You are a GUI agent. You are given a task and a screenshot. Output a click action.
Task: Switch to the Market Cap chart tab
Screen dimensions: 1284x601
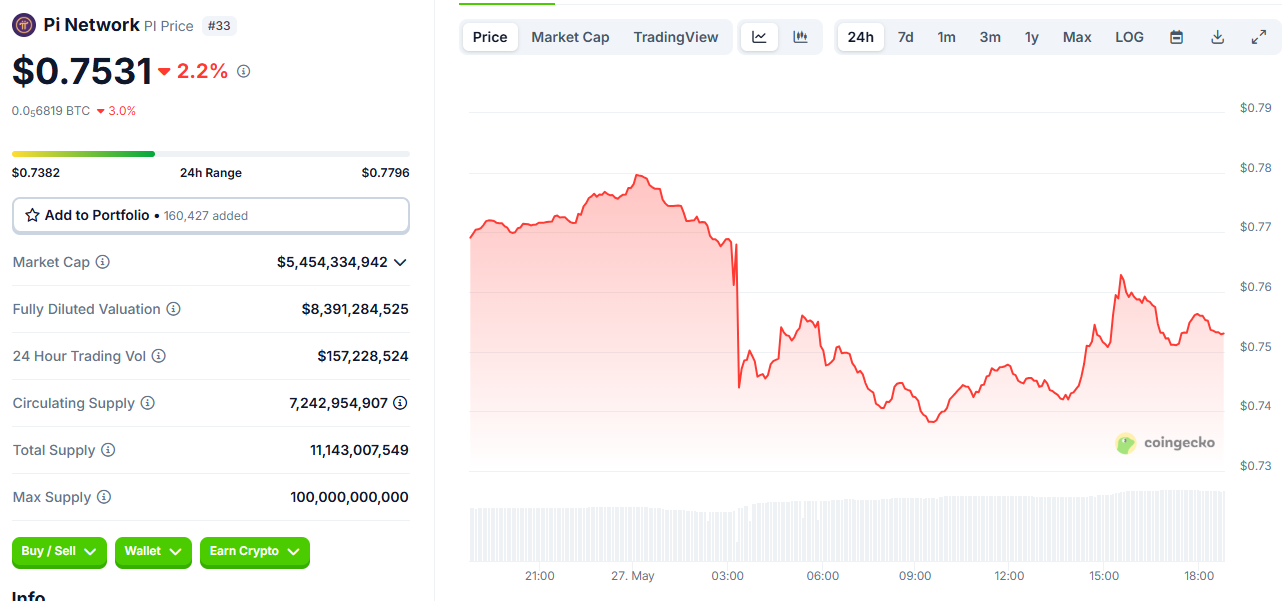(570, 37)
